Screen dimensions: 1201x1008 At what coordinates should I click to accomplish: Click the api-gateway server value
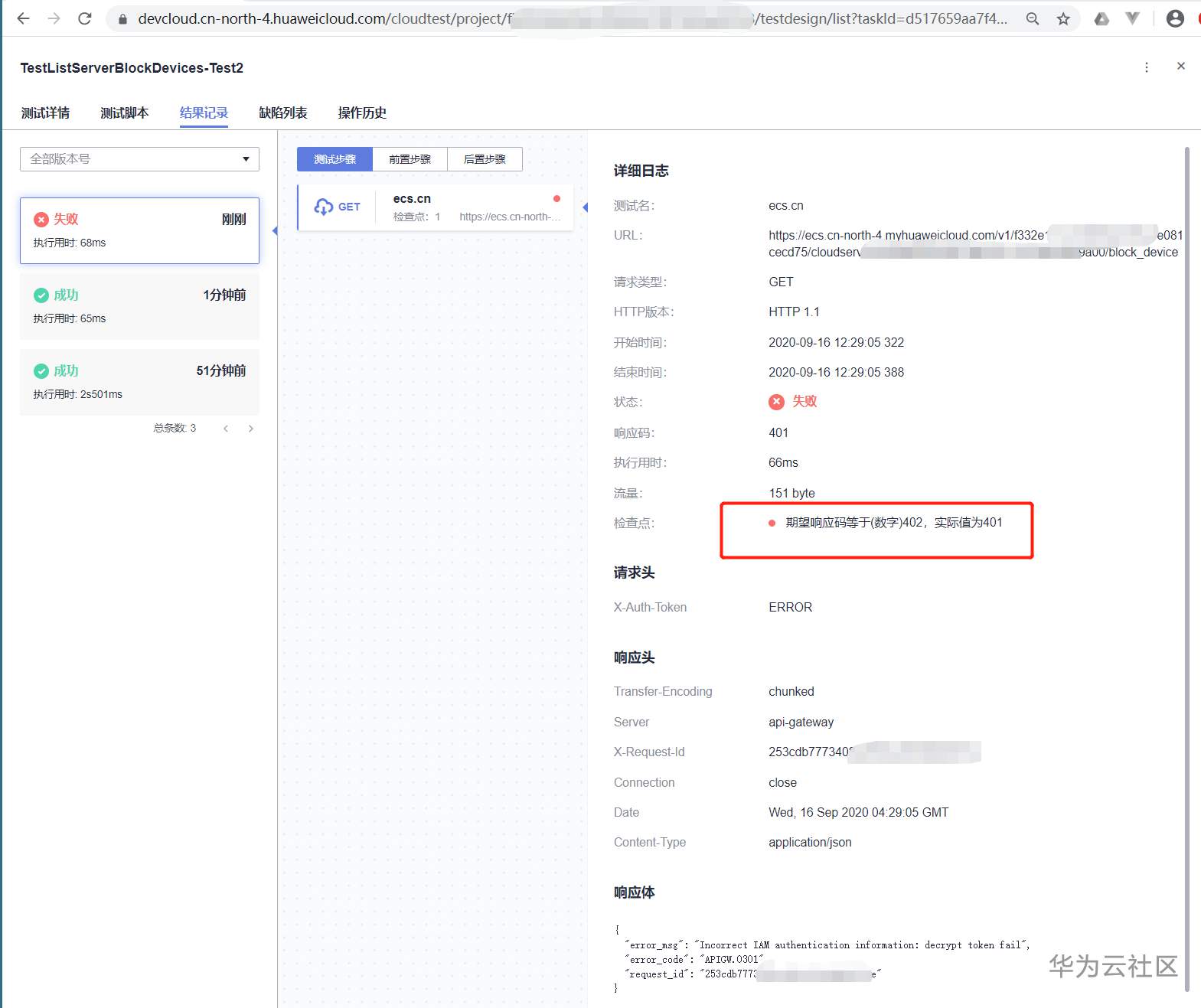[801, 723]
